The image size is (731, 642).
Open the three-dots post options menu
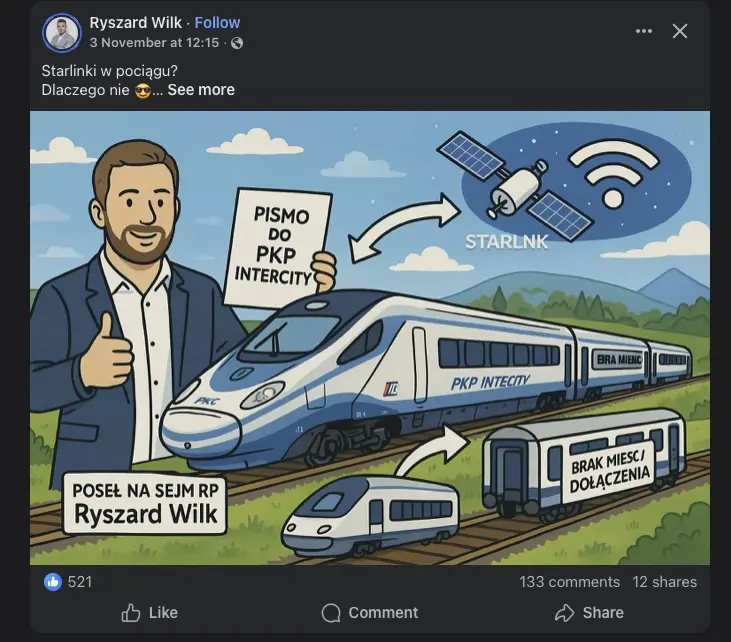pos(643,31)
